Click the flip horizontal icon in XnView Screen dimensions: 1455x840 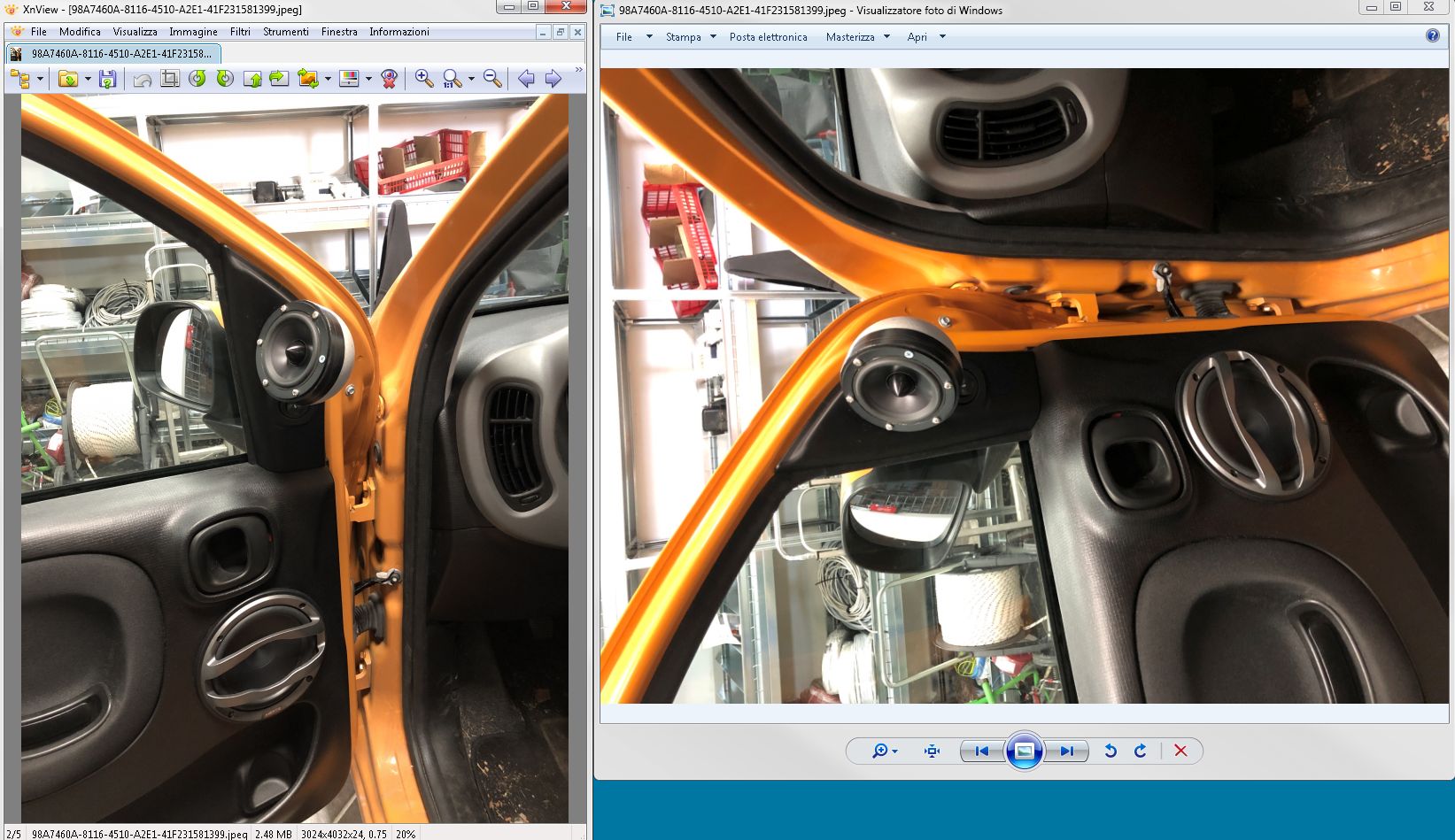click(279, 79)
